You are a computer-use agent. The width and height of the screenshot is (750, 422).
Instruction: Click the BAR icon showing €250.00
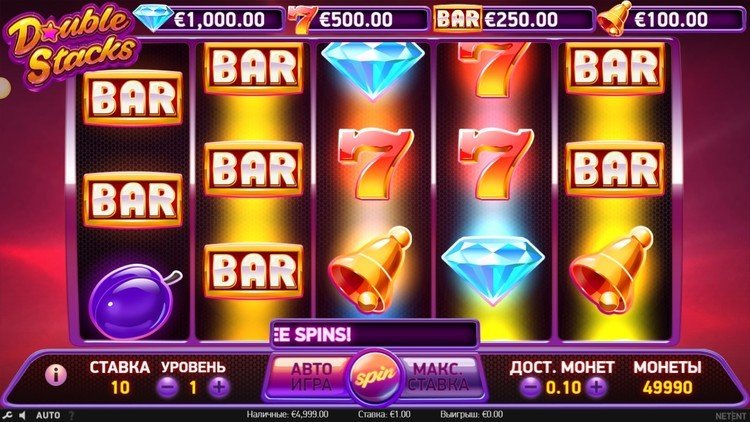[x=457, y=19]
